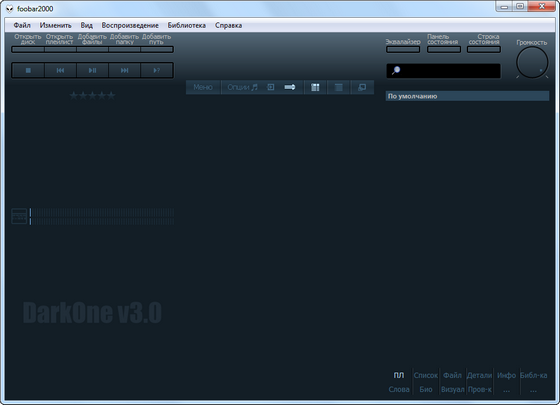Skip to the next track
560x405 pixels.
[x=125, y=70]
